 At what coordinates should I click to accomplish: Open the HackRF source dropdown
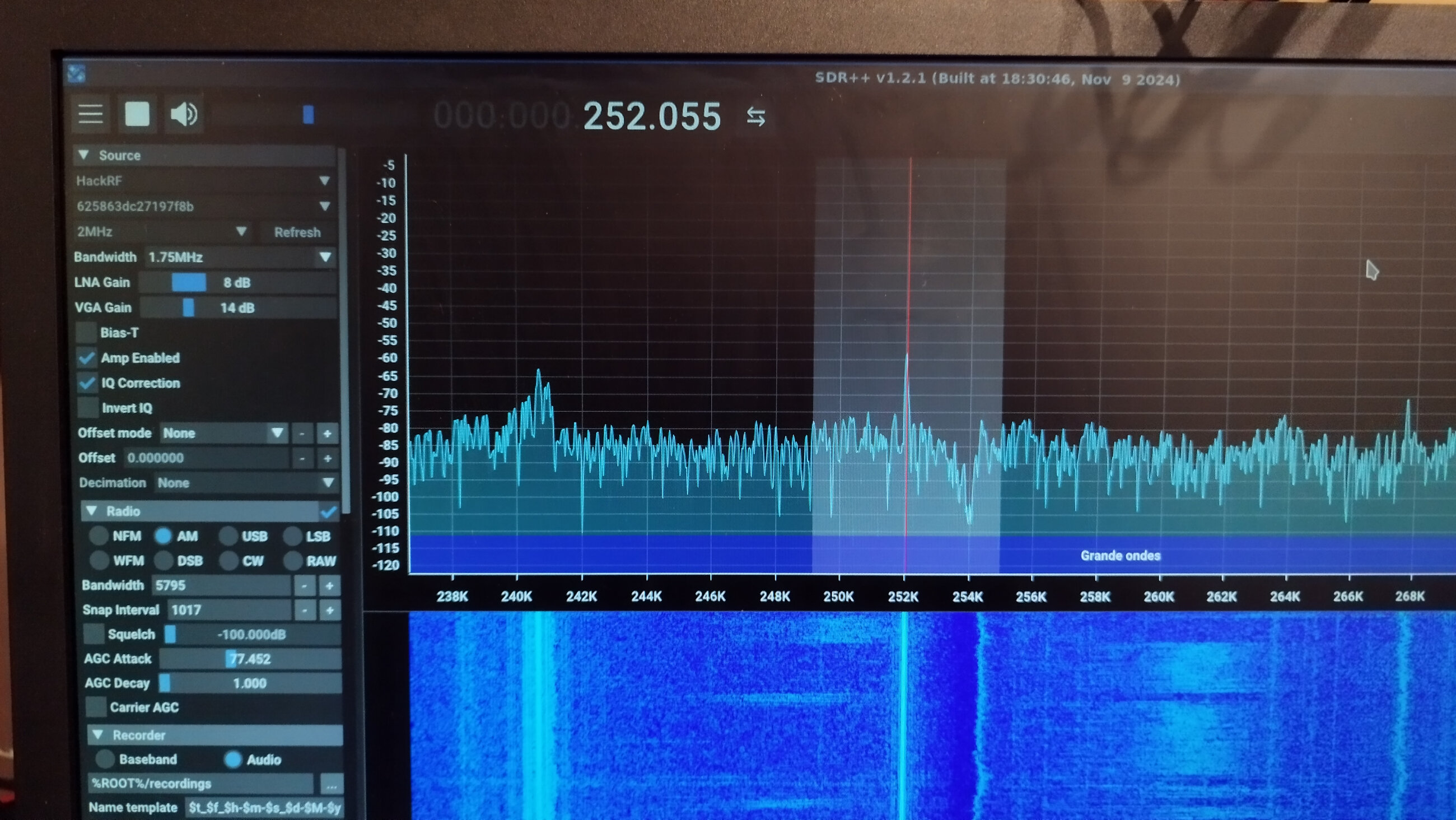click(203, 181)
